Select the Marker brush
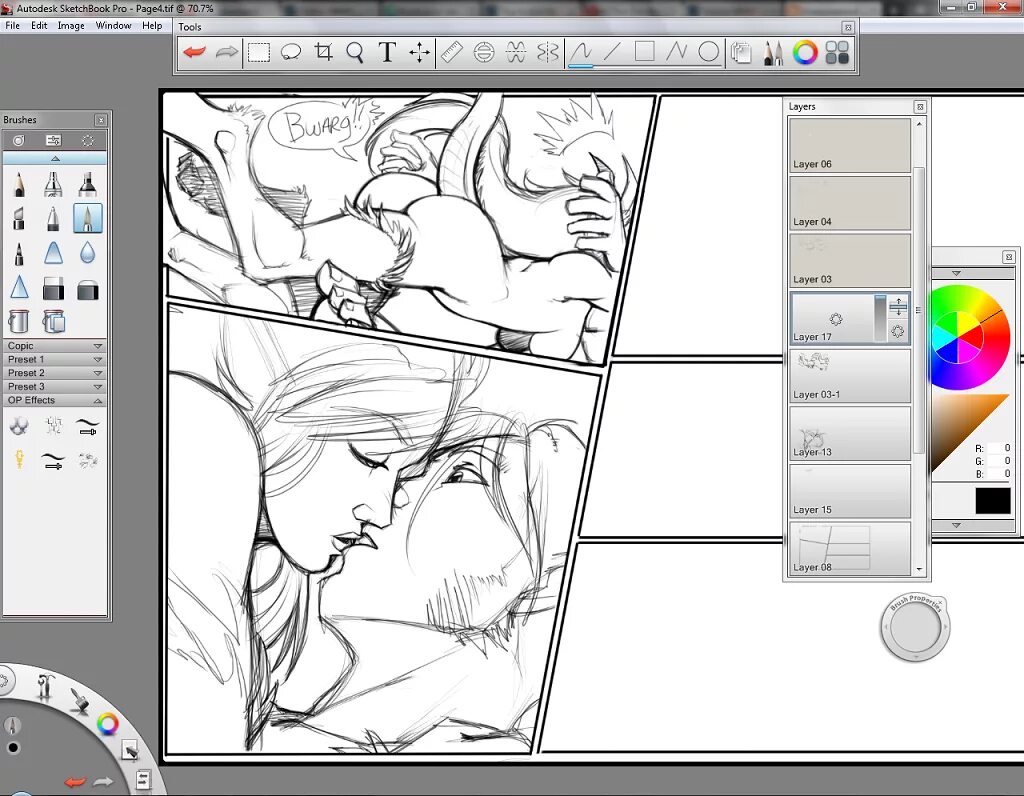 [x=88, y=184]
